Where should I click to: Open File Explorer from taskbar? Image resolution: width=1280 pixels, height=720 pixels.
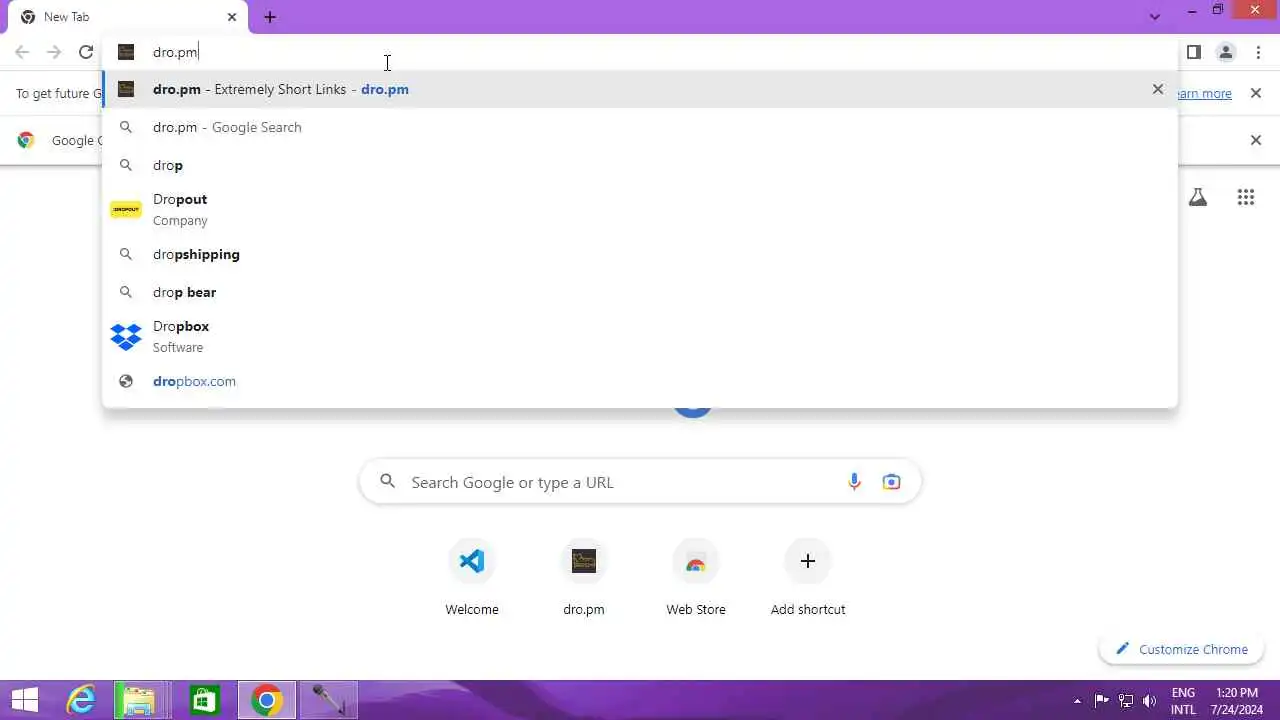pyautogui.click(x=141, y=700)
